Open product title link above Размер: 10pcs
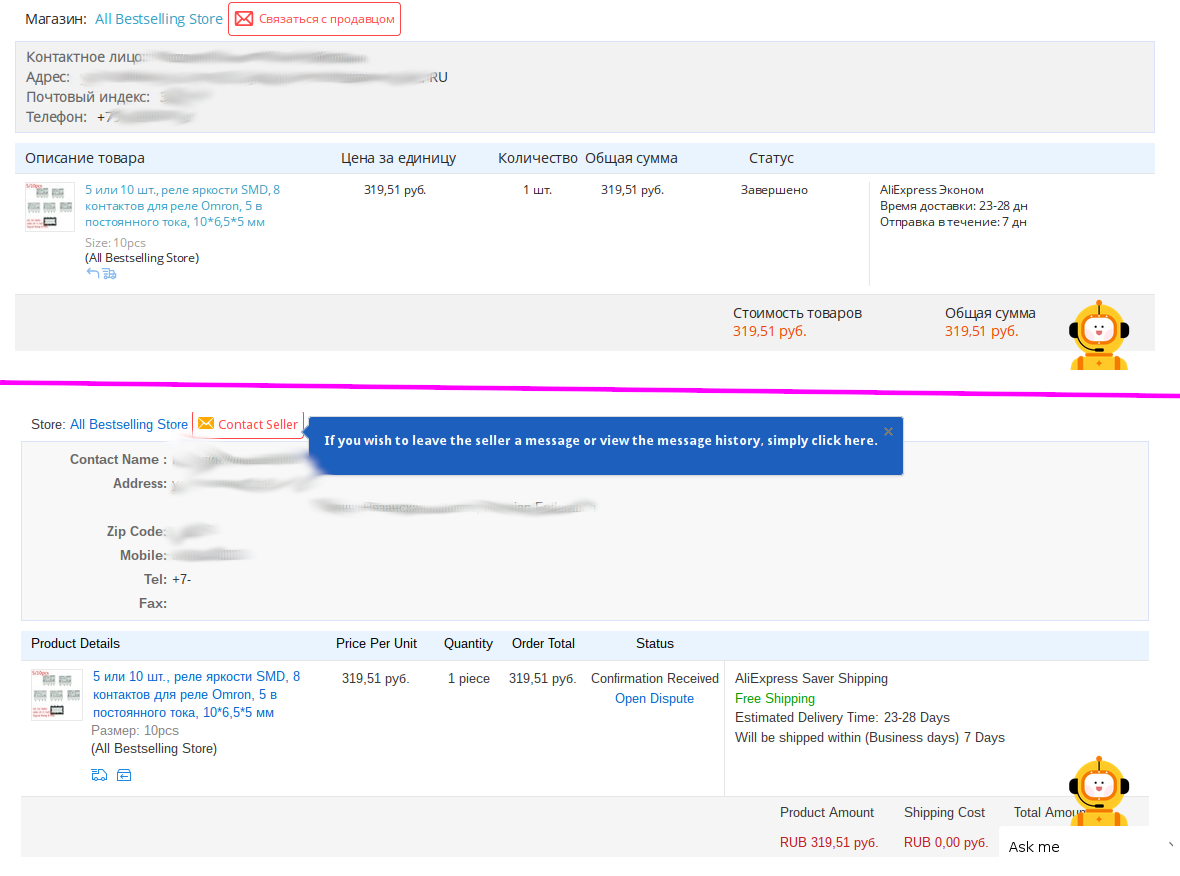The width and height of the screenshot is (1180, 876). tap(196, 695)
